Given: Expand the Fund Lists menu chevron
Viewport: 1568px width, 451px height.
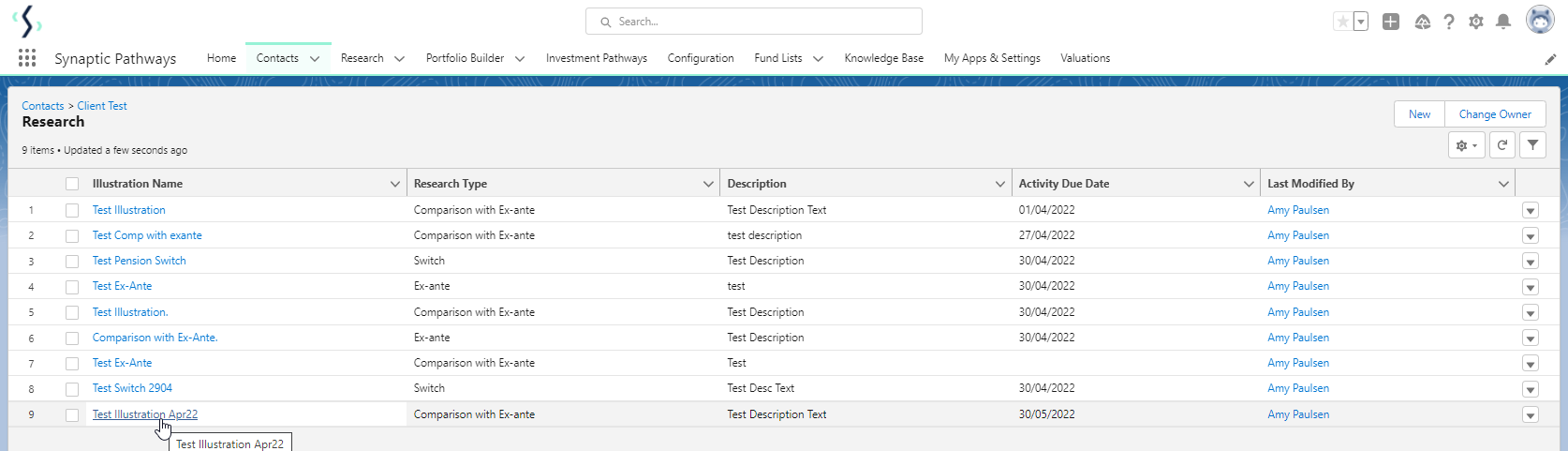Looking at the screenshot, I should (x=818, y=58).
